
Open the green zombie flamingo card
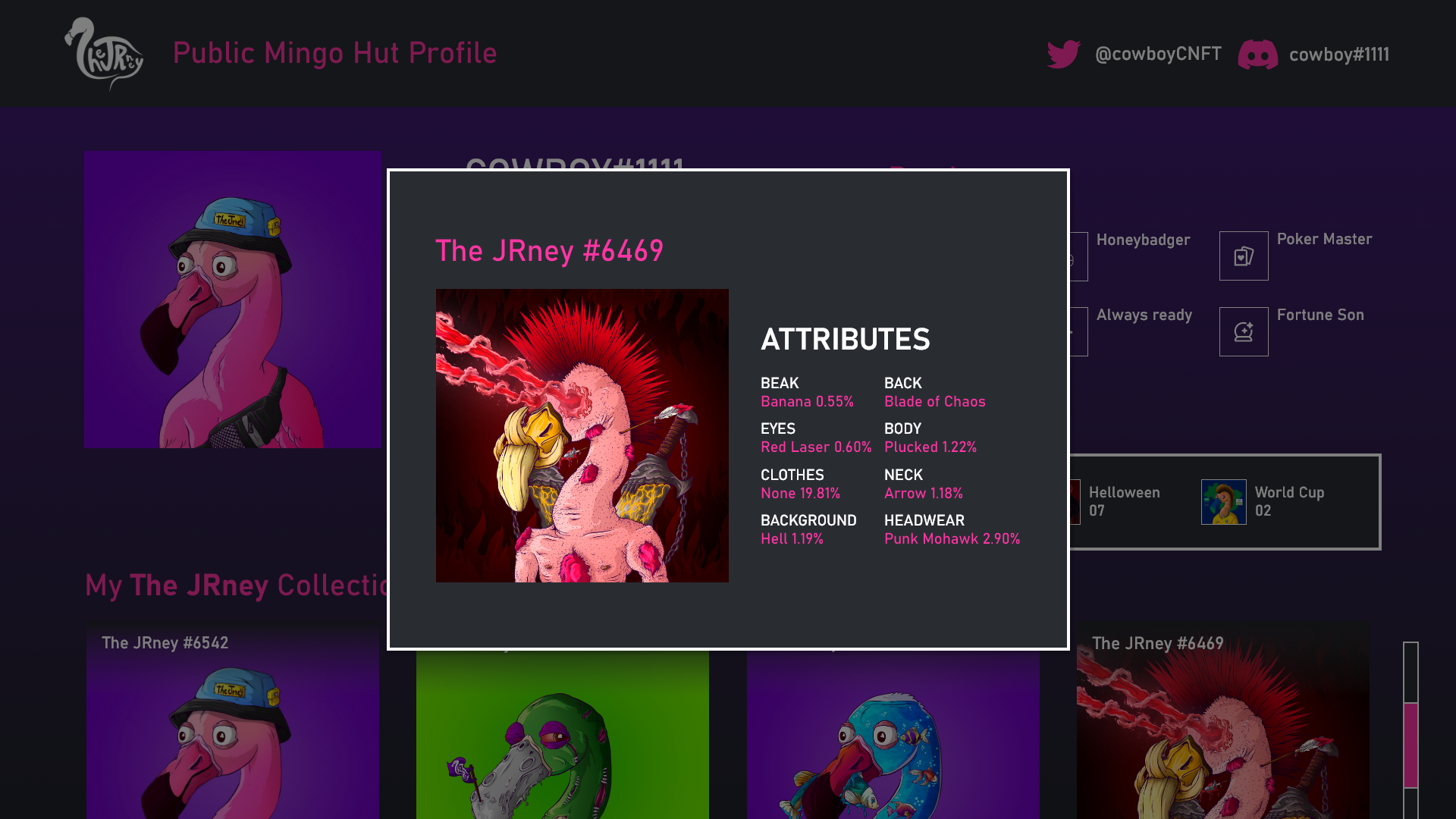pos(563,735)
